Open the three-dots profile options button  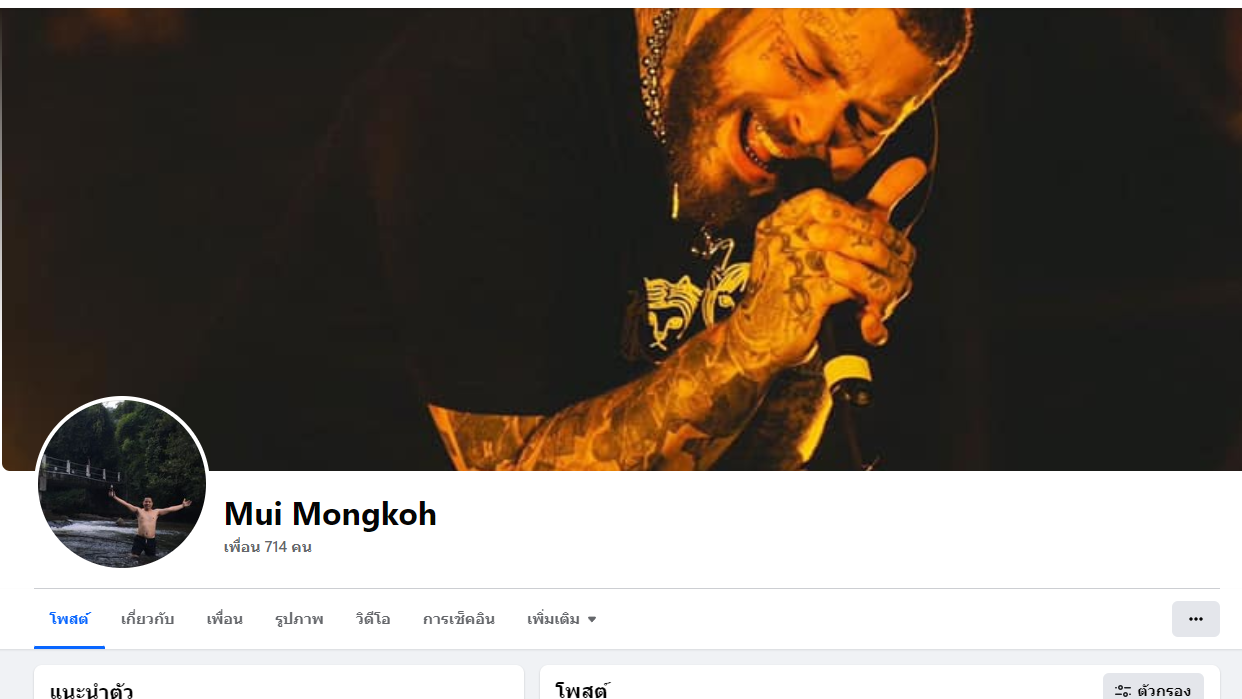(1195, 619)
